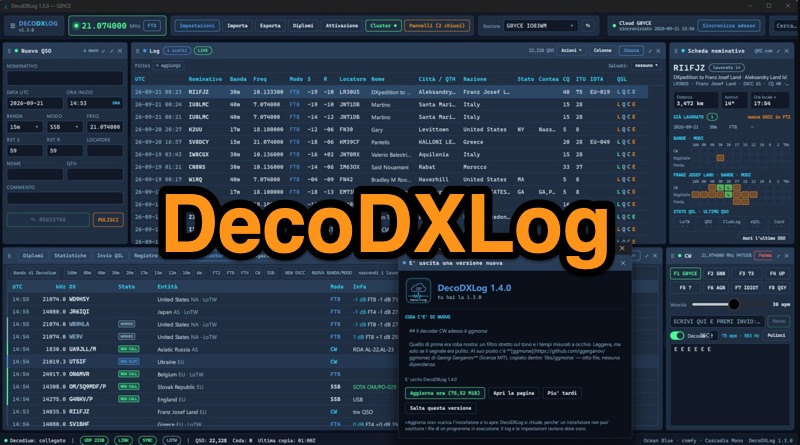This screenshot has height=445, width=800.
Task: Click the E QSL icon on K2UU row
Action: click(634, 130)
